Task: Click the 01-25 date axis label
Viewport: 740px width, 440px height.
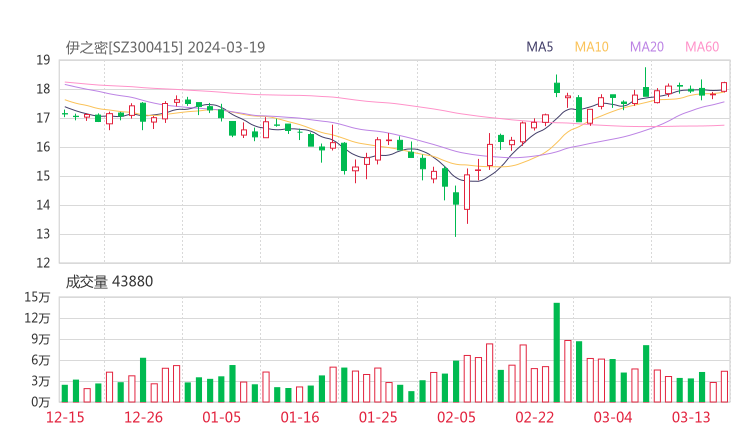Action: point(378,417)
